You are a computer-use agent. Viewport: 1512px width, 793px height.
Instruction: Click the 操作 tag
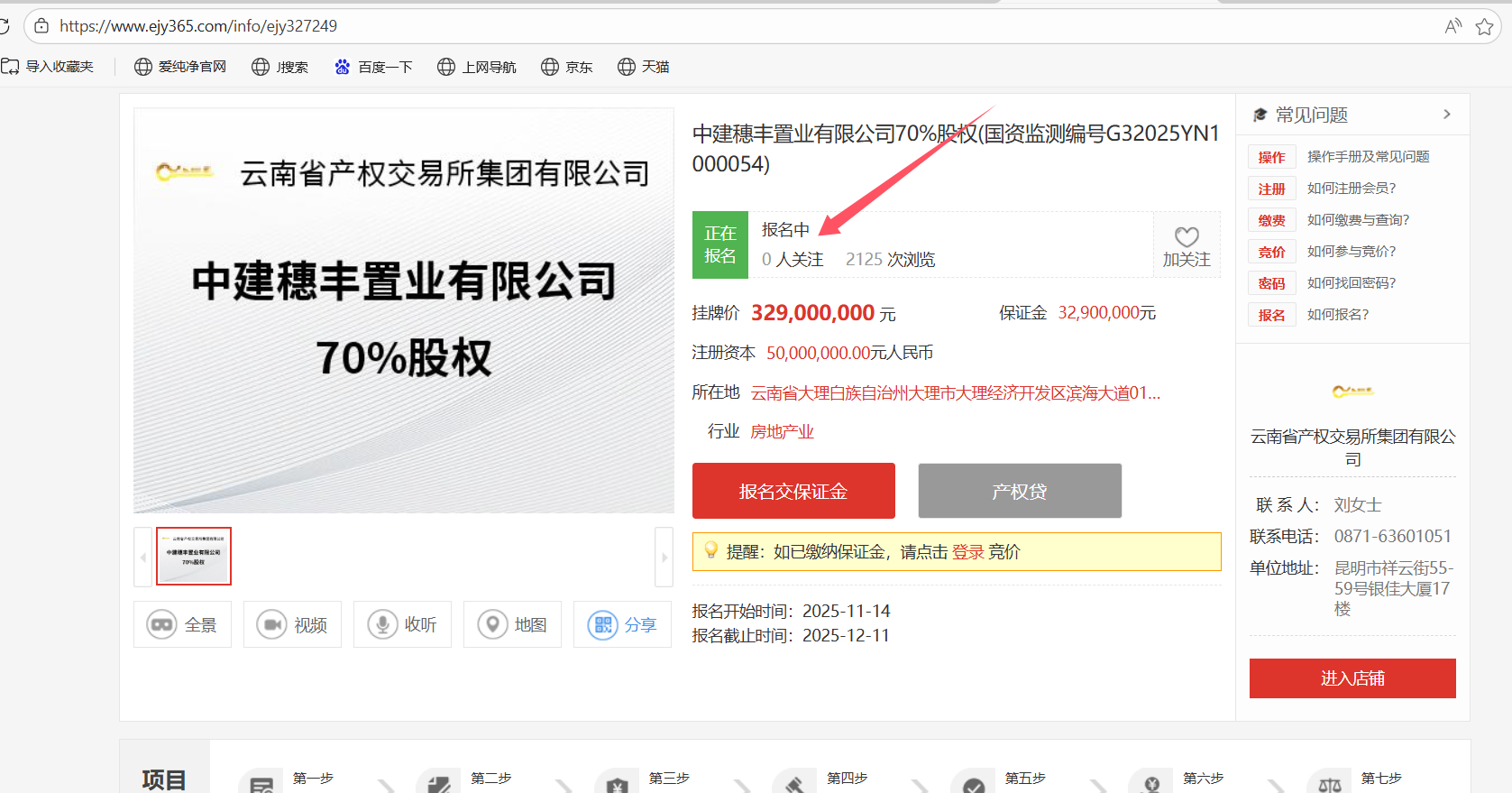(1272, 157)
